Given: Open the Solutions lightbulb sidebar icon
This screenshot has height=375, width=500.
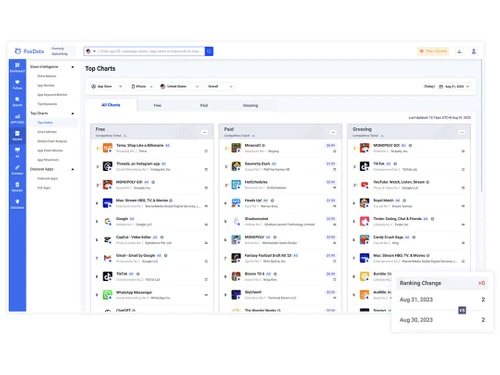Looking at the screenshot, I should click(x=17, y=204).
